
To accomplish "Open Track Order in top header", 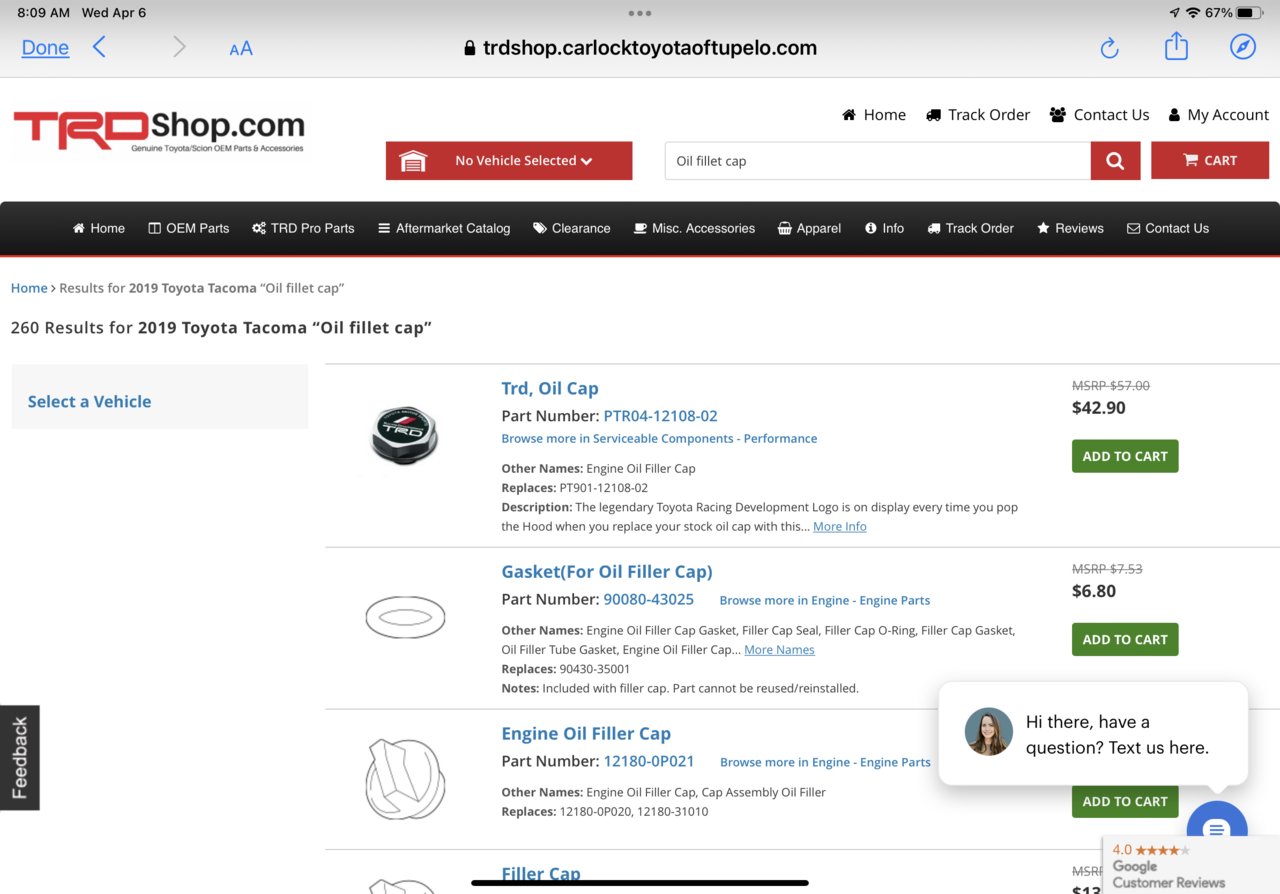I will coord(978,115).
